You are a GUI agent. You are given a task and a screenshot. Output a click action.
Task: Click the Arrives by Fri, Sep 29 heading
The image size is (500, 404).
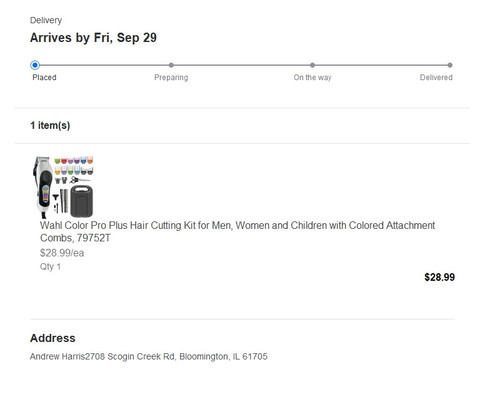coord(93,38)
